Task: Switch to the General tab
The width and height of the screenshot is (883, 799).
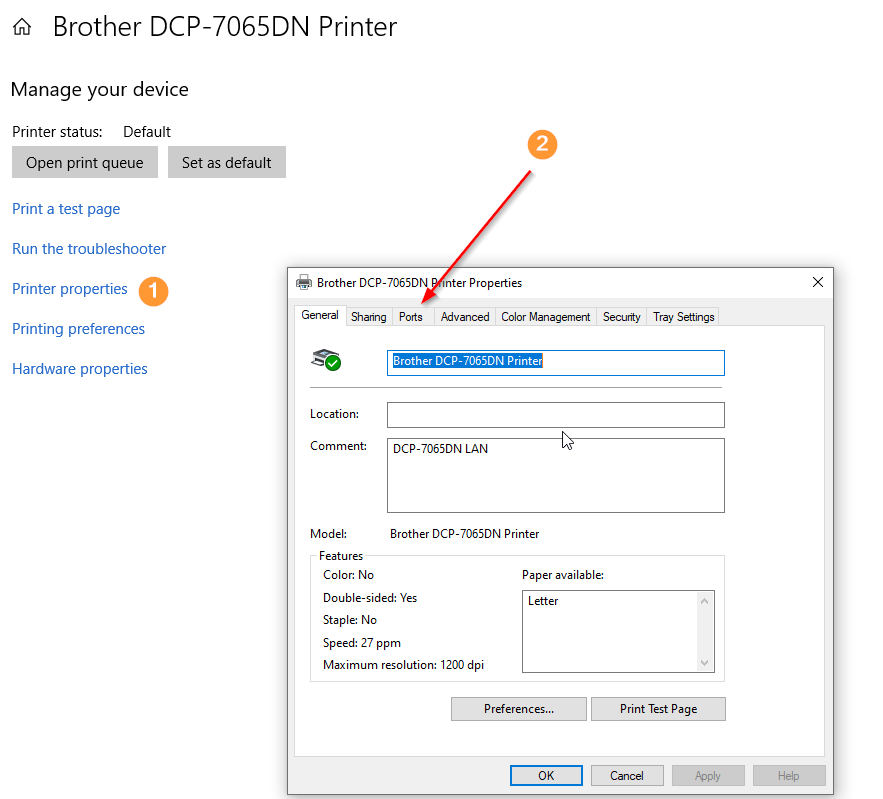Action: 320,315
